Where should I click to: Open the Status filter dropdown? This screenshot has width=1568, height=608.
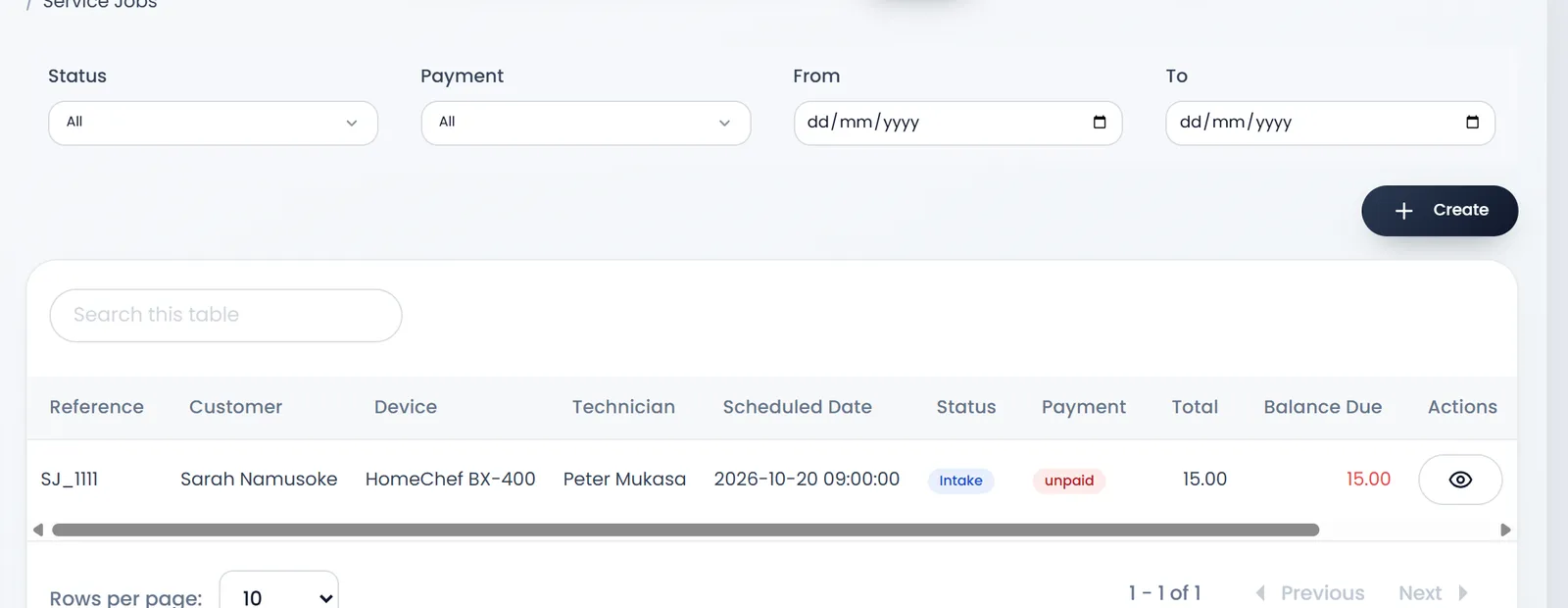(213, 123)
